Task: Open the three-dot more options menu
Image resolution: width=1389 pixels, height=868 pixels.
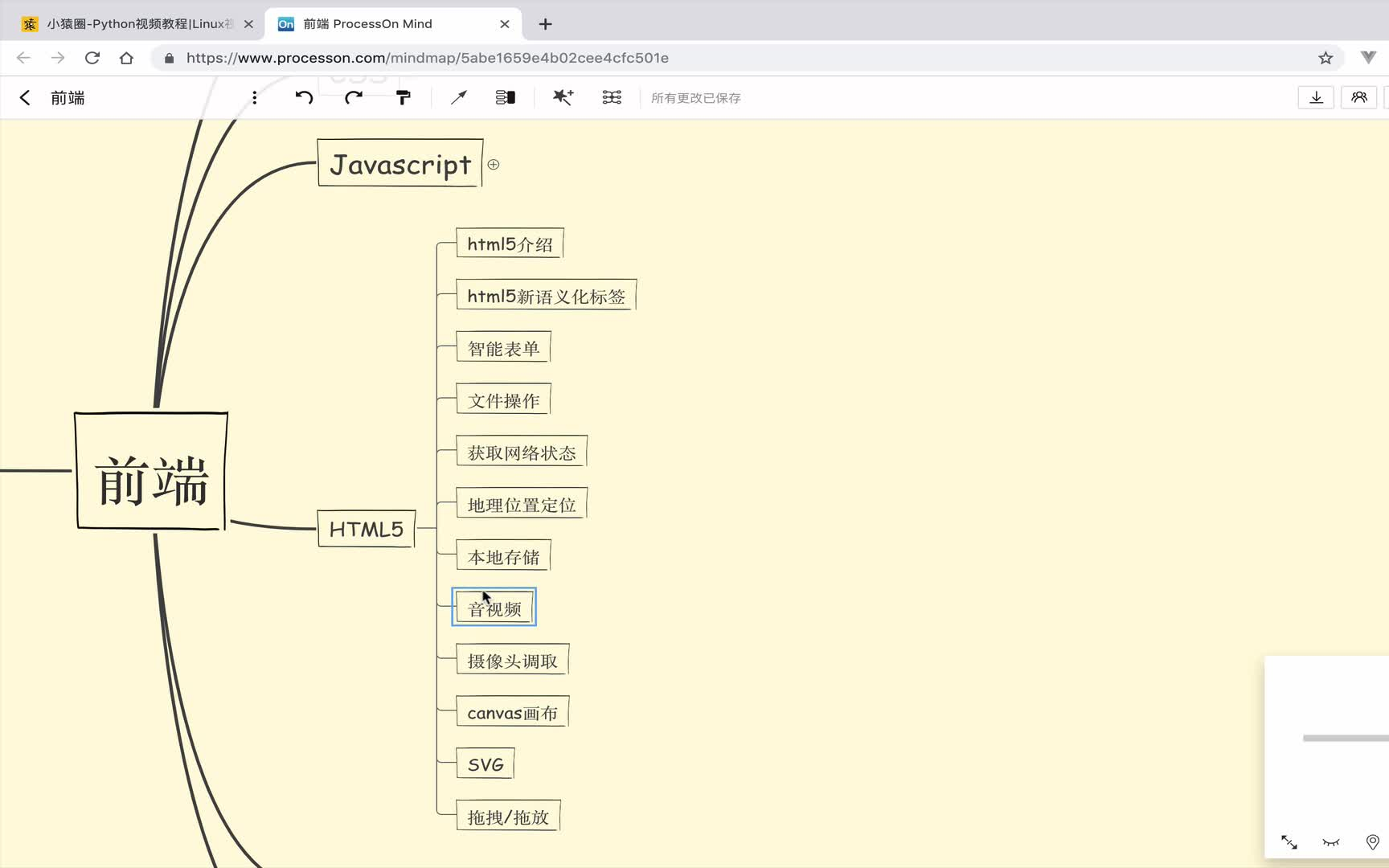Action: click(254, 98)
